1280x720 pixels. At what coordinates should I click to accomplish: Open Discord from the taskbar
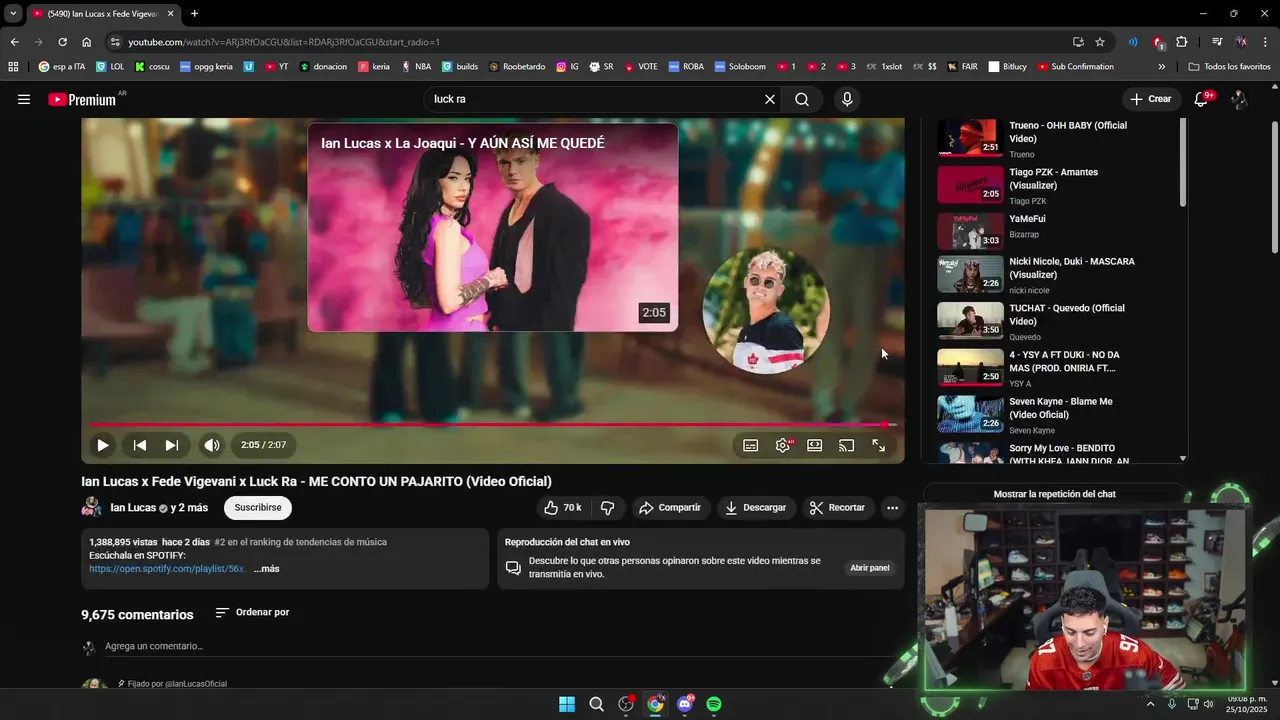coord(685,704)
